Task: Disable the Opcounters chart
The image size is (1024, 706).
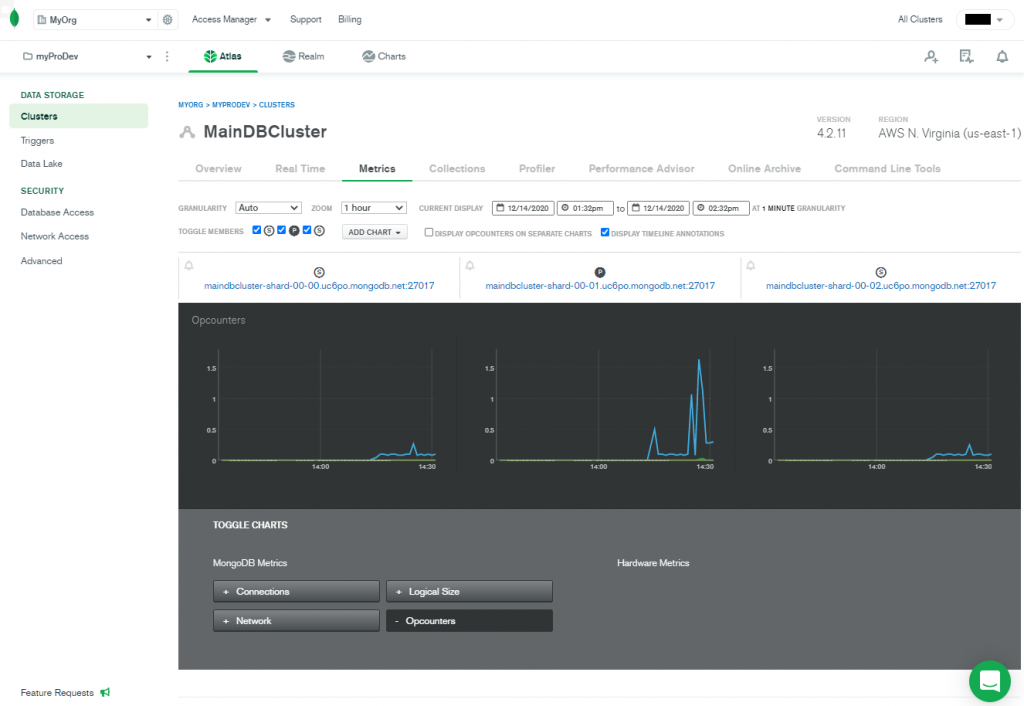Action: (469, 620)
